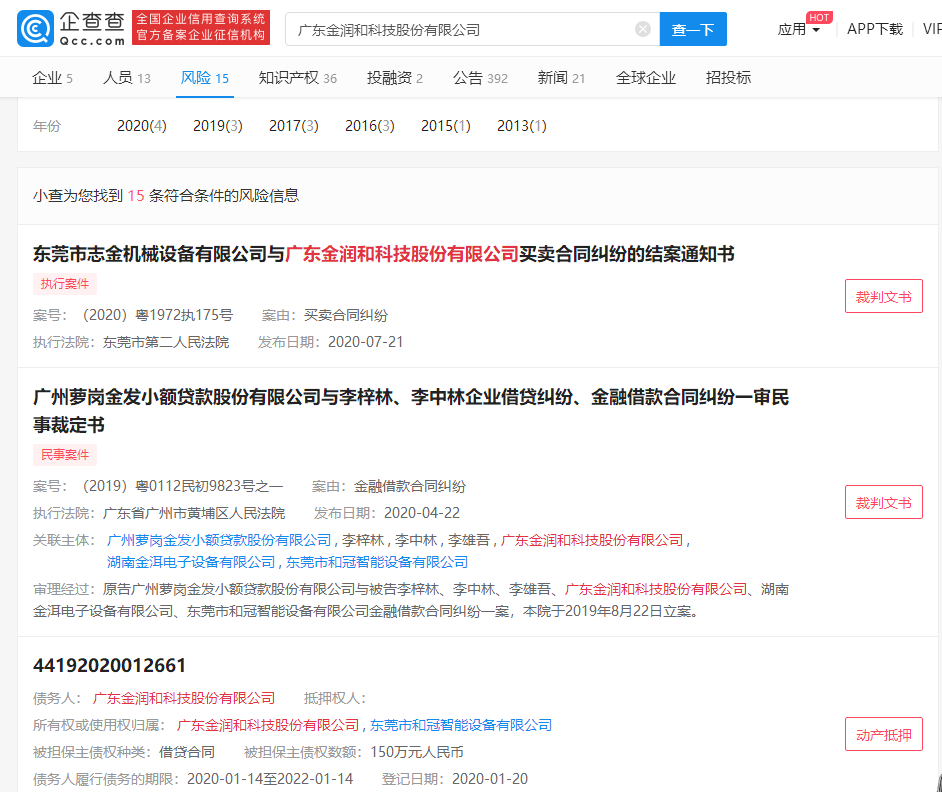The height and width of the screenshot is (792, 942).
Task: Click the 15 result count text
Action: tap(136, 195)
